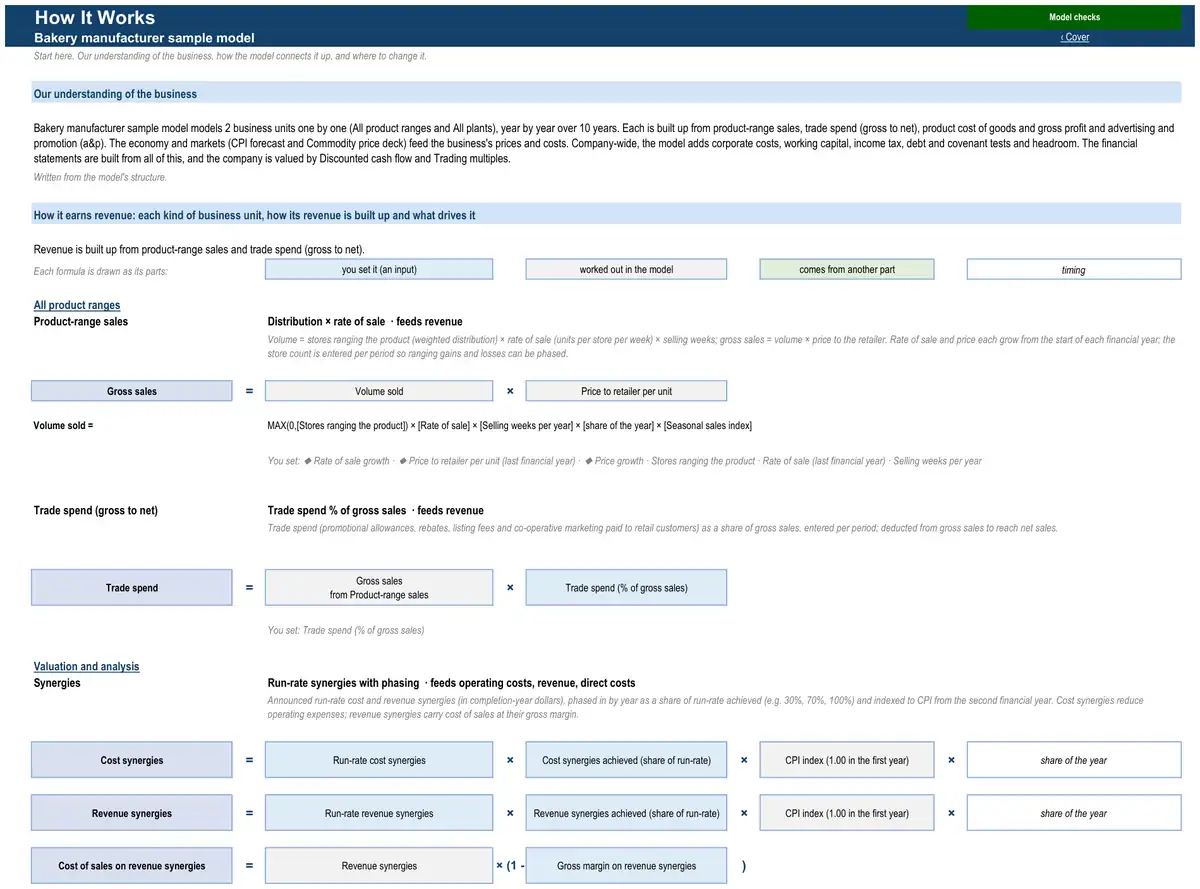Follow the "All product ranges" link

[x=77, y=305]
